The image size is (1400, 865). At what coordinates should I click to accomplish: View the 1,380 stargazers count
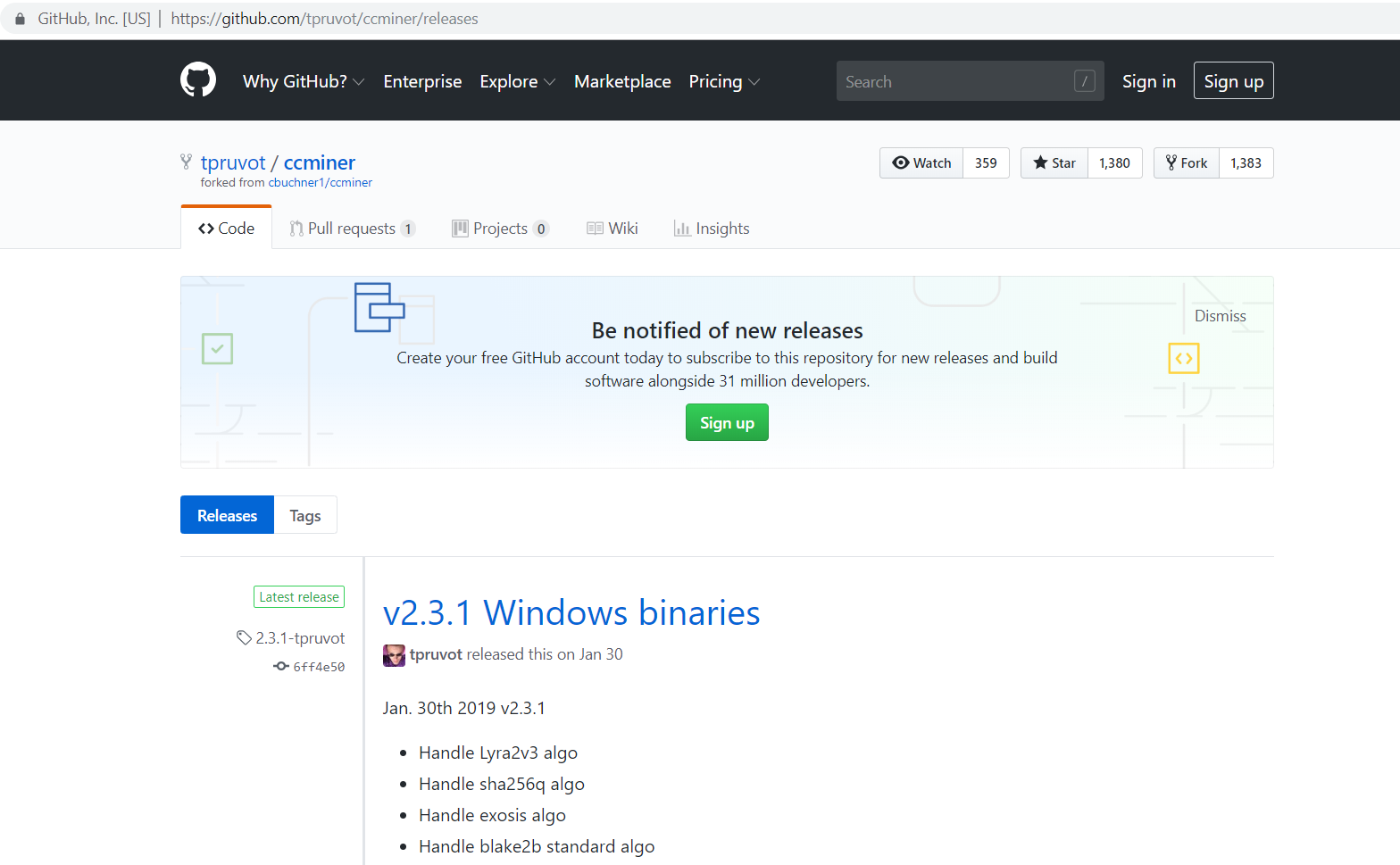(x=1114, y=162)
